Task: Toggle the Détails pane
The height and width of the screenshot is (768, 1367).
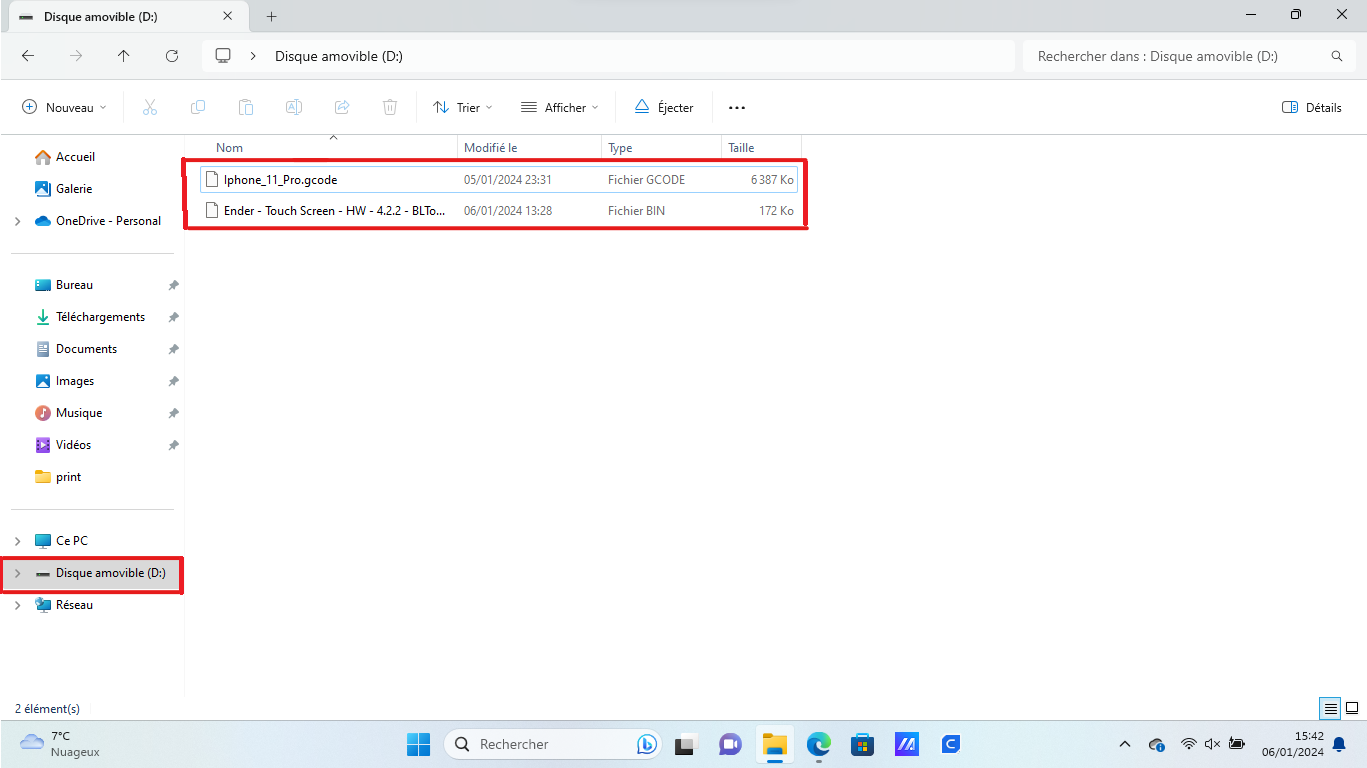Action: coord(1312,107)
